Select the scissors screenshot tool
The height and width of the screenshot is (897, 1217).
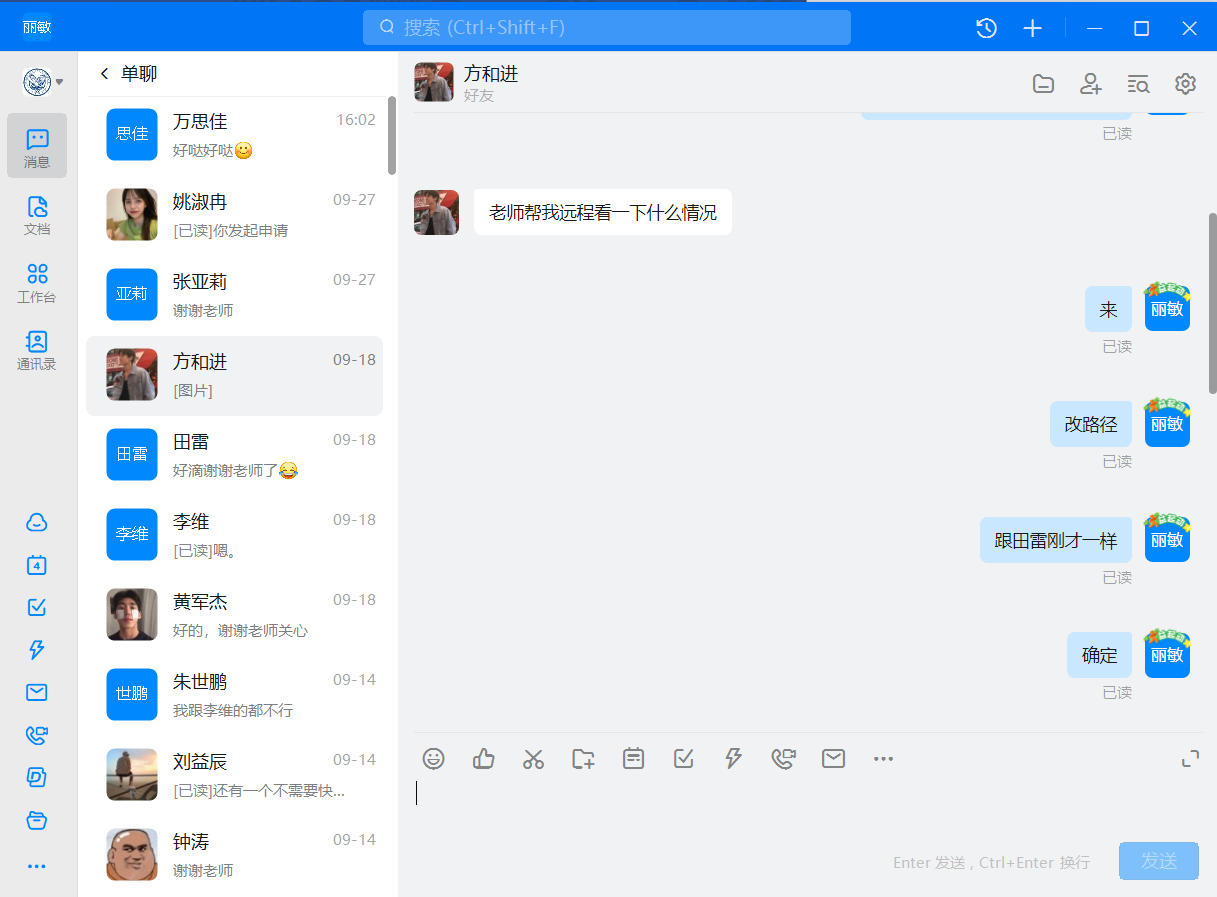pos(533,759)
